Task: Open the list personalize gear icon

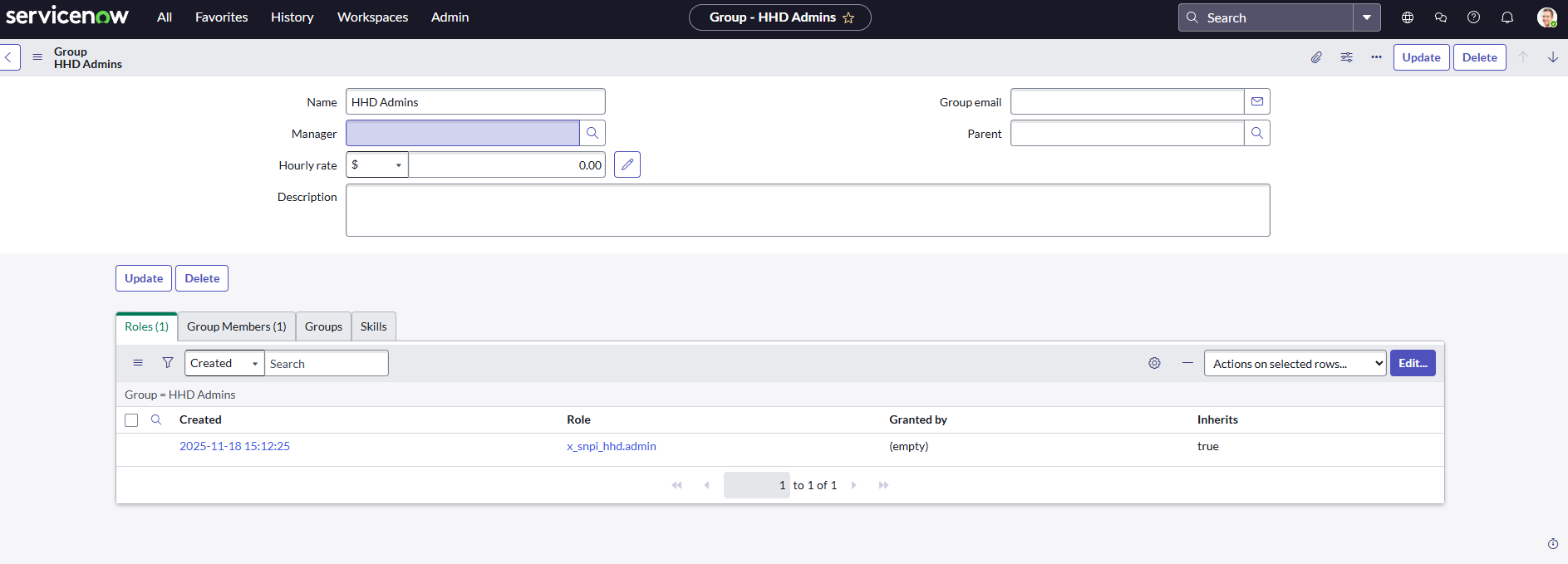Action: (x=1154, y=363)
